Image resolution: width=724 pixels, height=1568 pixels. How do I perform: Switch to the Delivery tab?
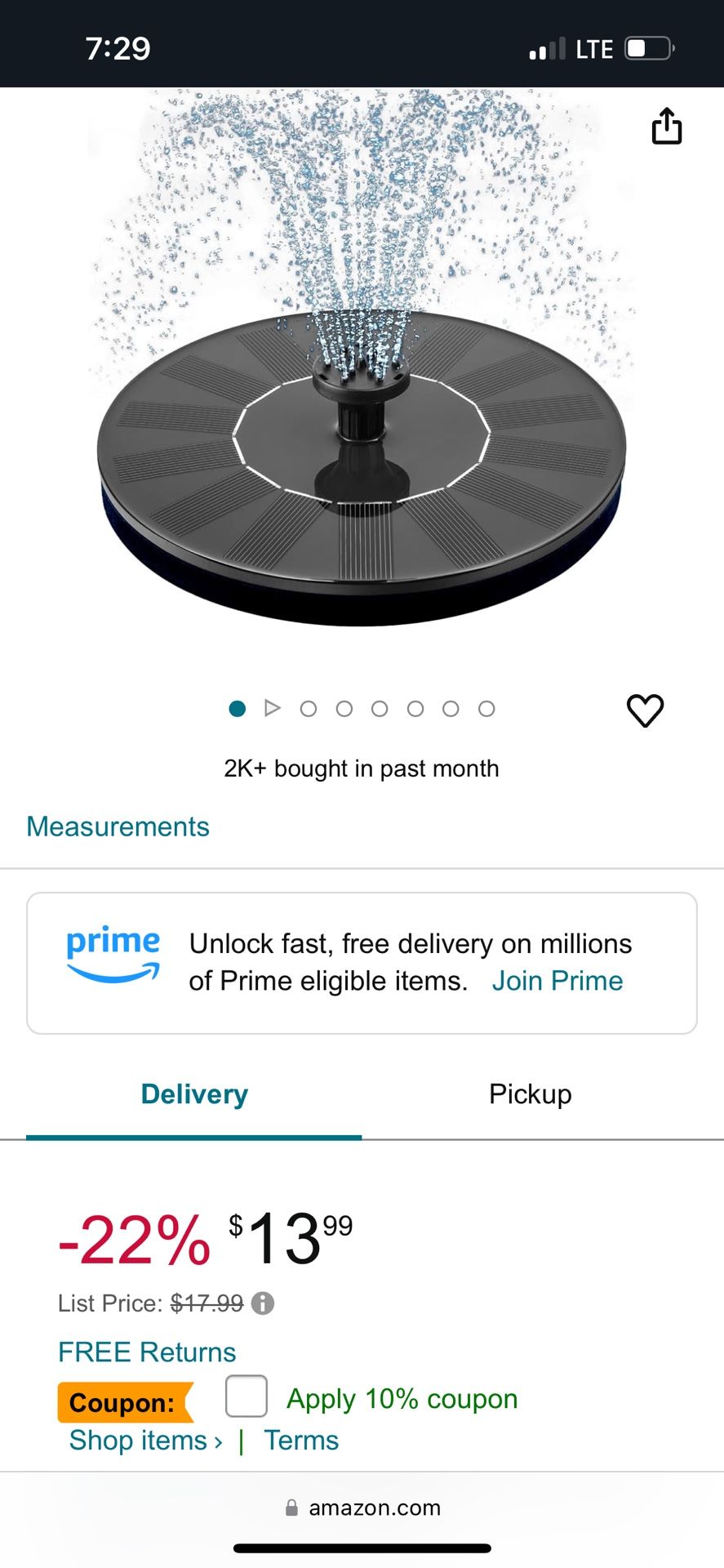pos(194,1094)
